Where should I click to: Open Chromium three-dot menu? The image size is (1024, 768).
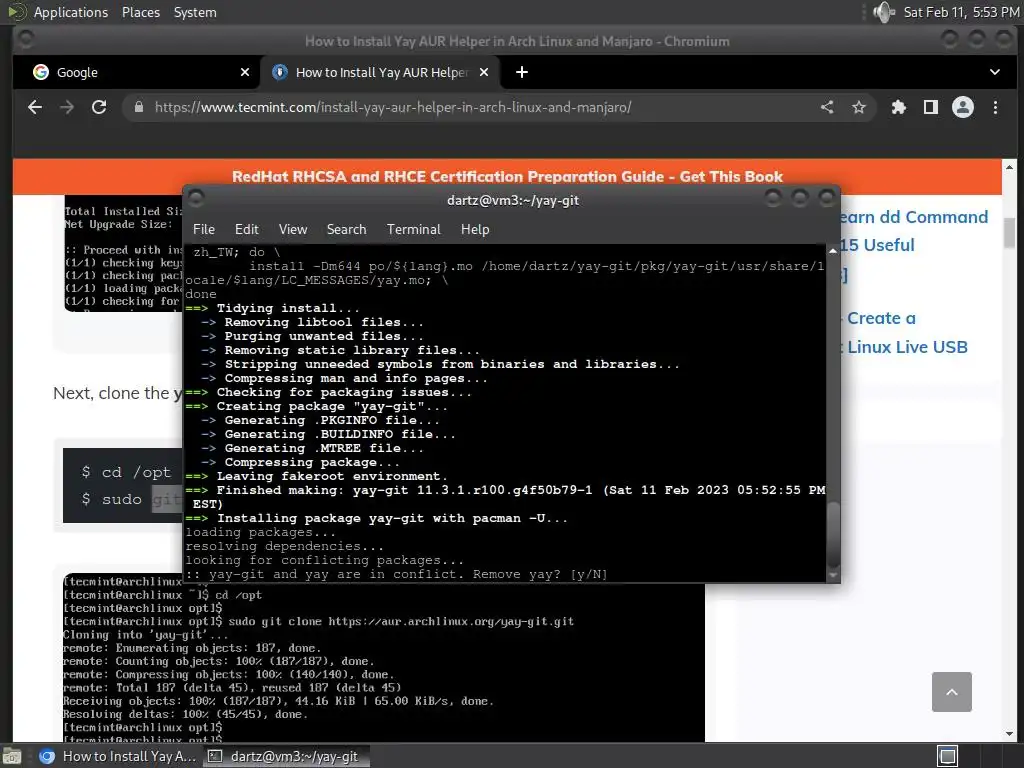[995, 107]
